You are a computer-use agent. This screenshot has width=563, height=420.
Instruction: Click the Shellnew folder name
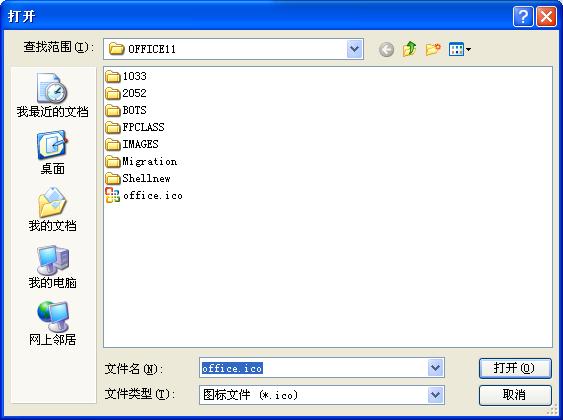coord(146,178)
